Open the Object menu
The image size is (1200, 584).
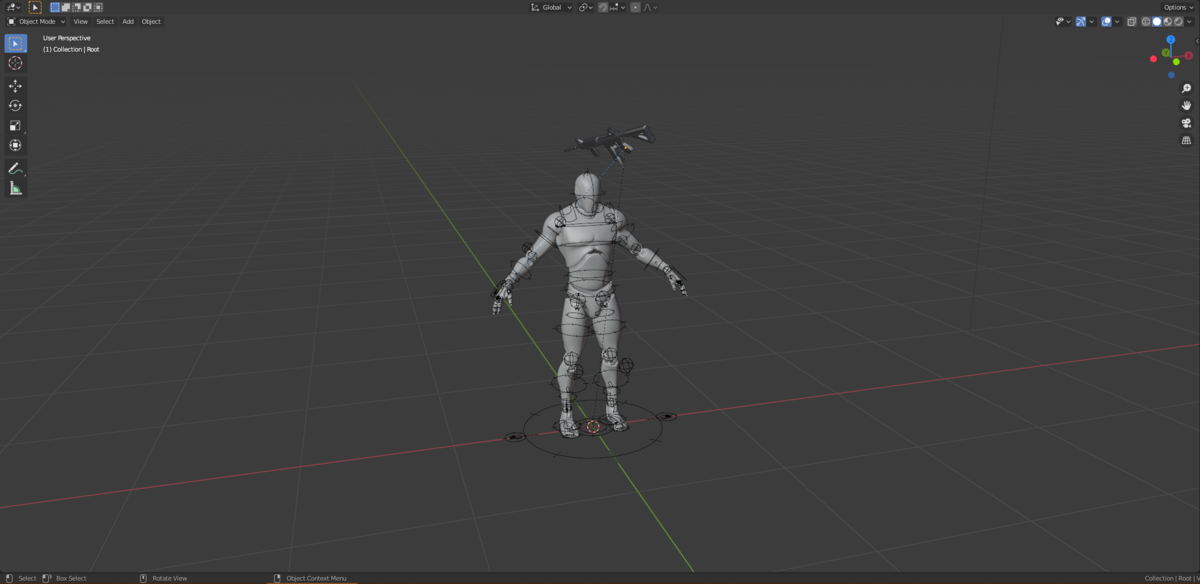point(151,21)
